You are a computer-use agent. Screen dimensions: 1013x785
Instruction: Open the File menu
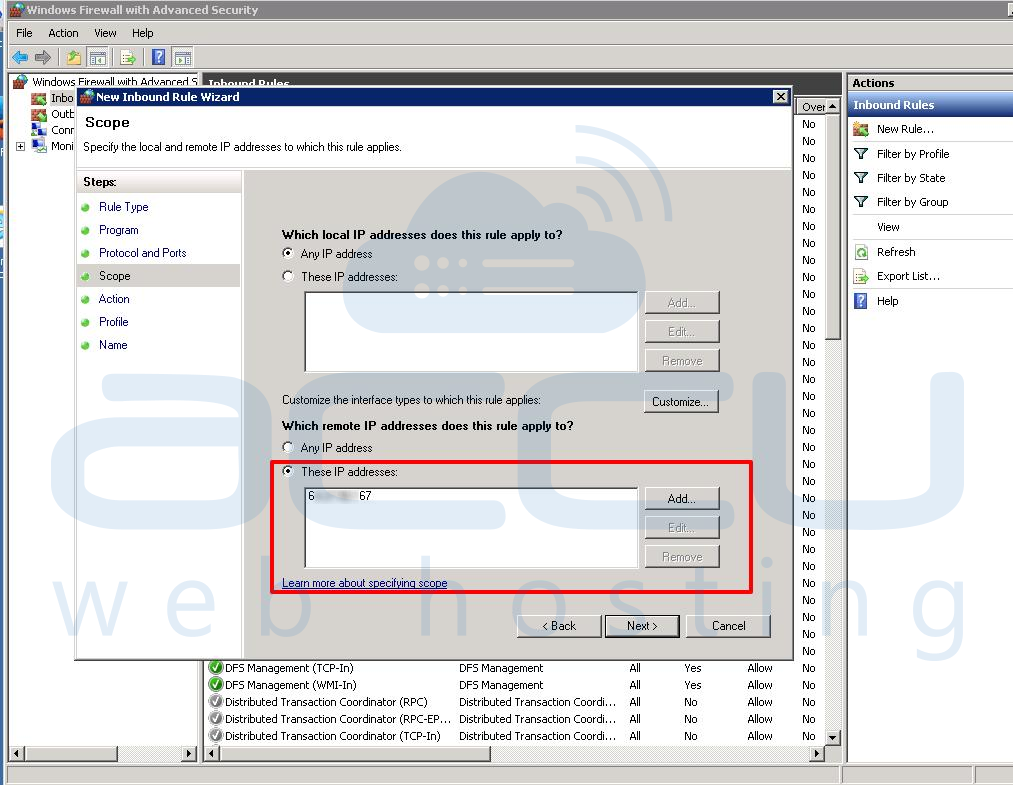click(24, 33)
